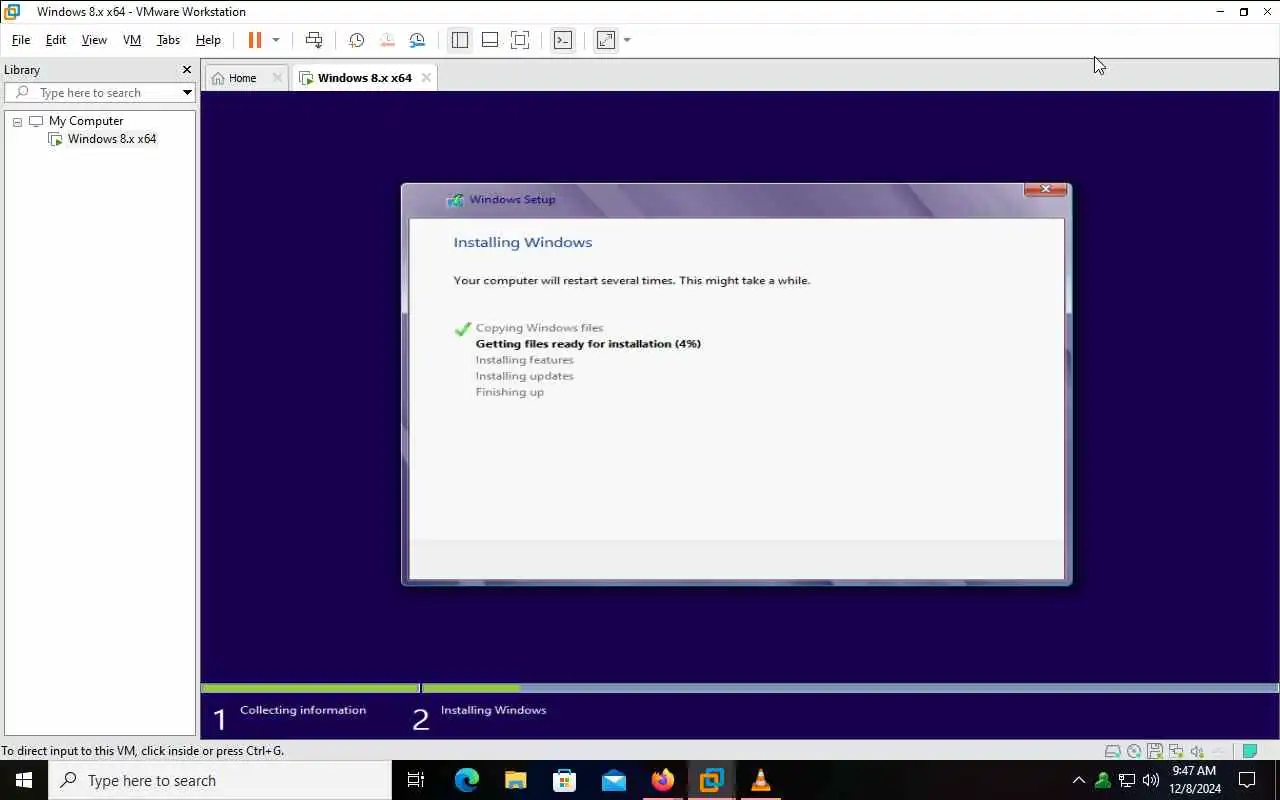Click the Installing Windows heading text
This screenshot has width=1280, height=800.
pyautogui.click(x=522, y=242)
